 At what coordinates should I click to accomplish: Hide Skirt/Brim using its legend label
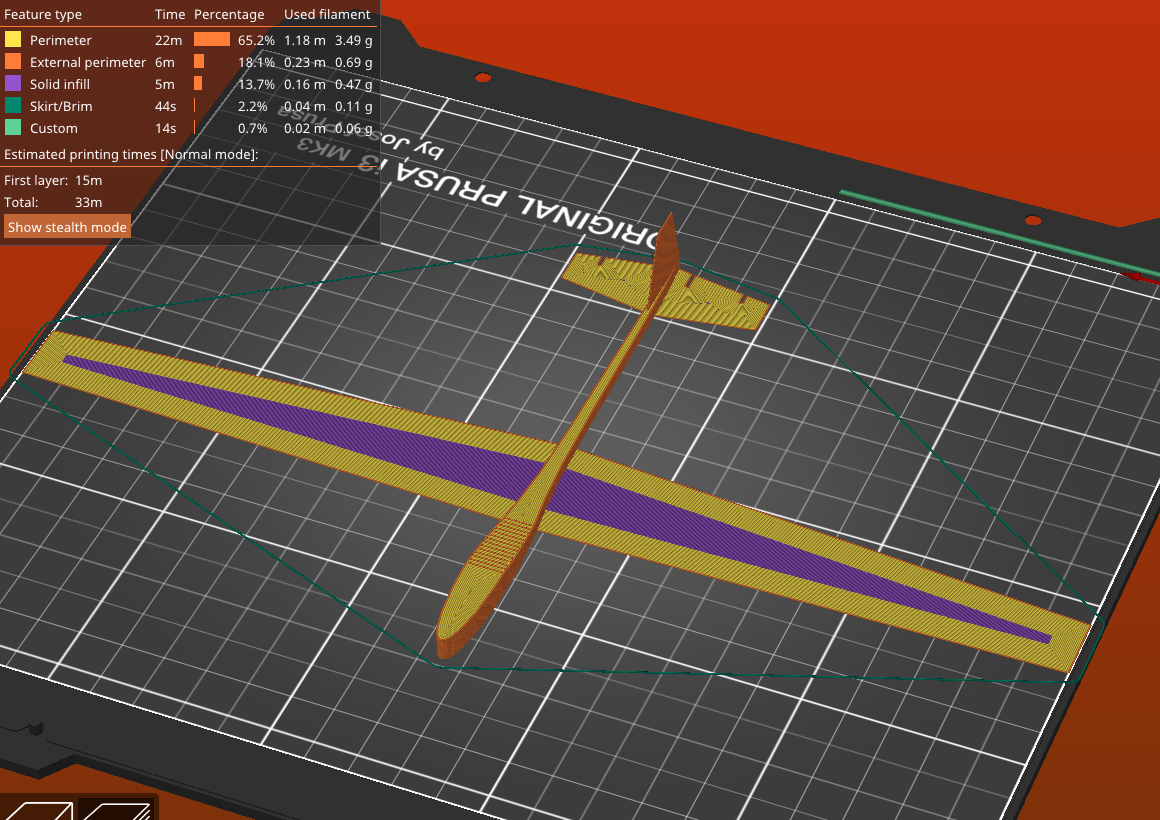(61, 106)
